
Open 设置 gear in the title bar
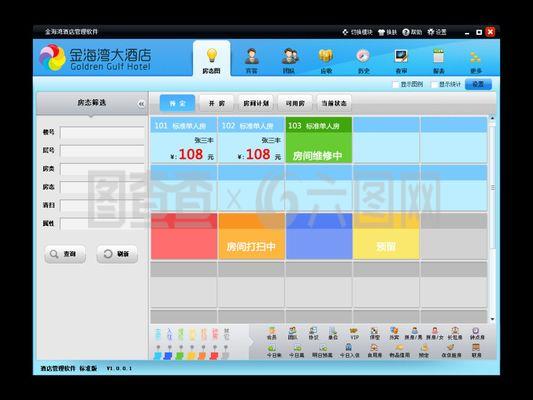(437, 32)
